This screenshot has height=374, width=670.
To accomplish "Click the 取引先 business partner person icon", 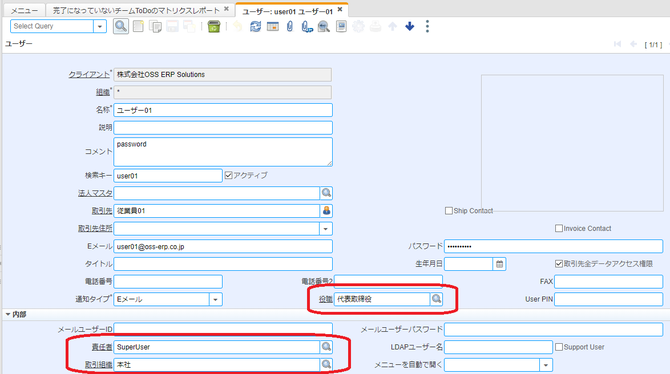I will pyautogui.click(x=326, y=211).
